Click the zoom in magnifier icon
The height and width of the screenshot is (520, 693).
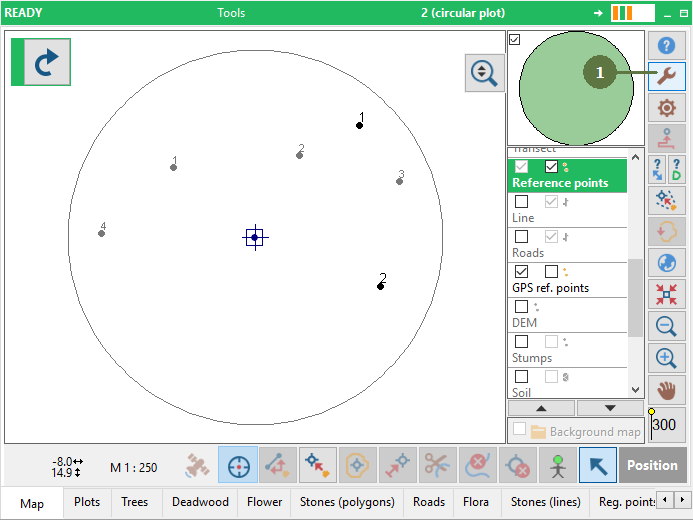(667, 358)
